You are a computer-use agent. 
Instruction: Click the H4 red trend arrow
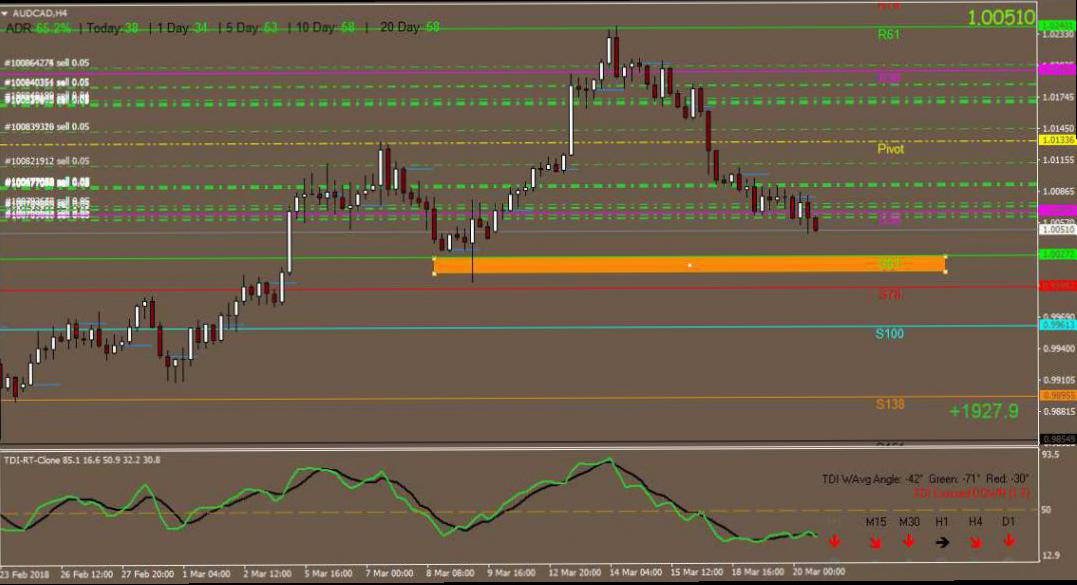pyautogui.click(x=975, y=542)
